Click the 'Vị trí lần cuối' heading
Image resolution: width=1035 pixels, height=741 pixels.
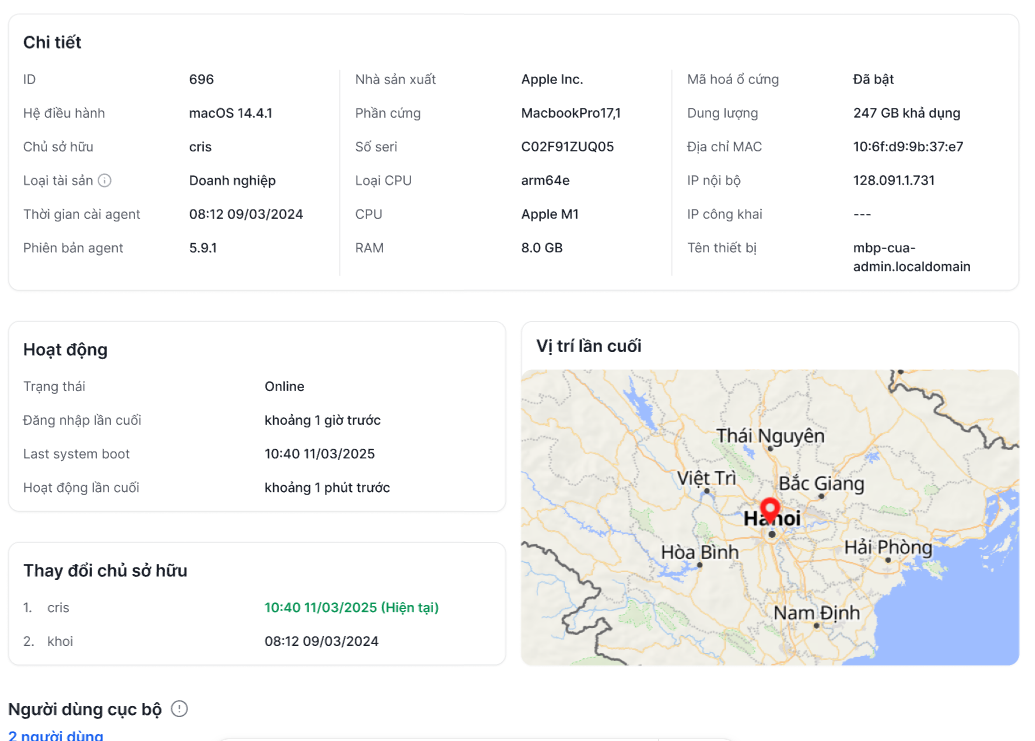589,346
